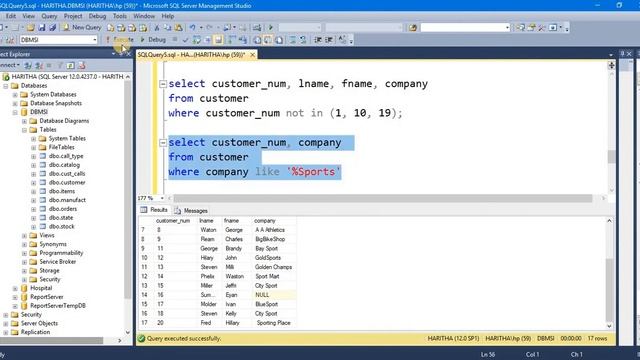Image resolution: width=640 pixels, height=360 pixels.
Task: Select the Server Objects folder
Action: point(39,323)
